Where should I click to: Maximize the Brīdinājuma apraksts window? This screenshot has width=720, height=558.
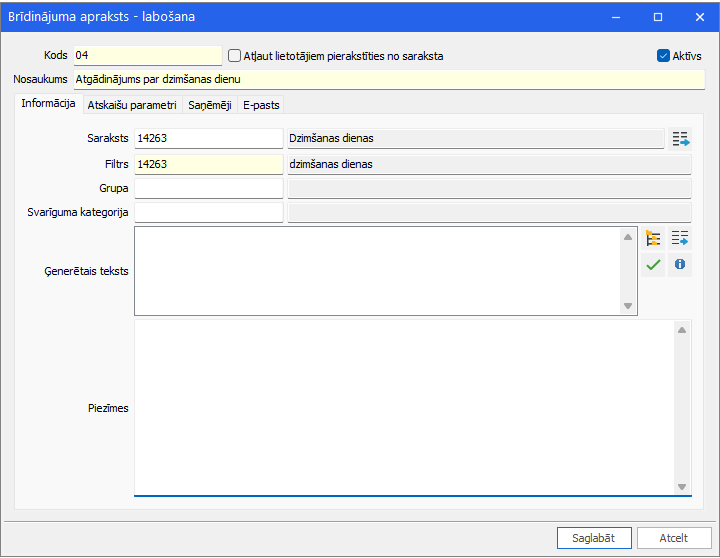[658, 17]
